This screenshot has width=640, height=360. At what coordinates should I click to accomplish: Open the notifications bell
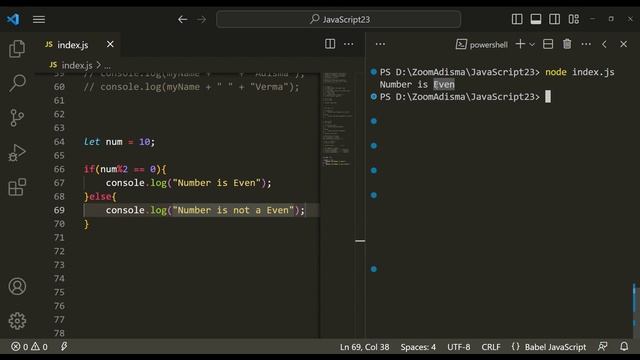point(624,347)
